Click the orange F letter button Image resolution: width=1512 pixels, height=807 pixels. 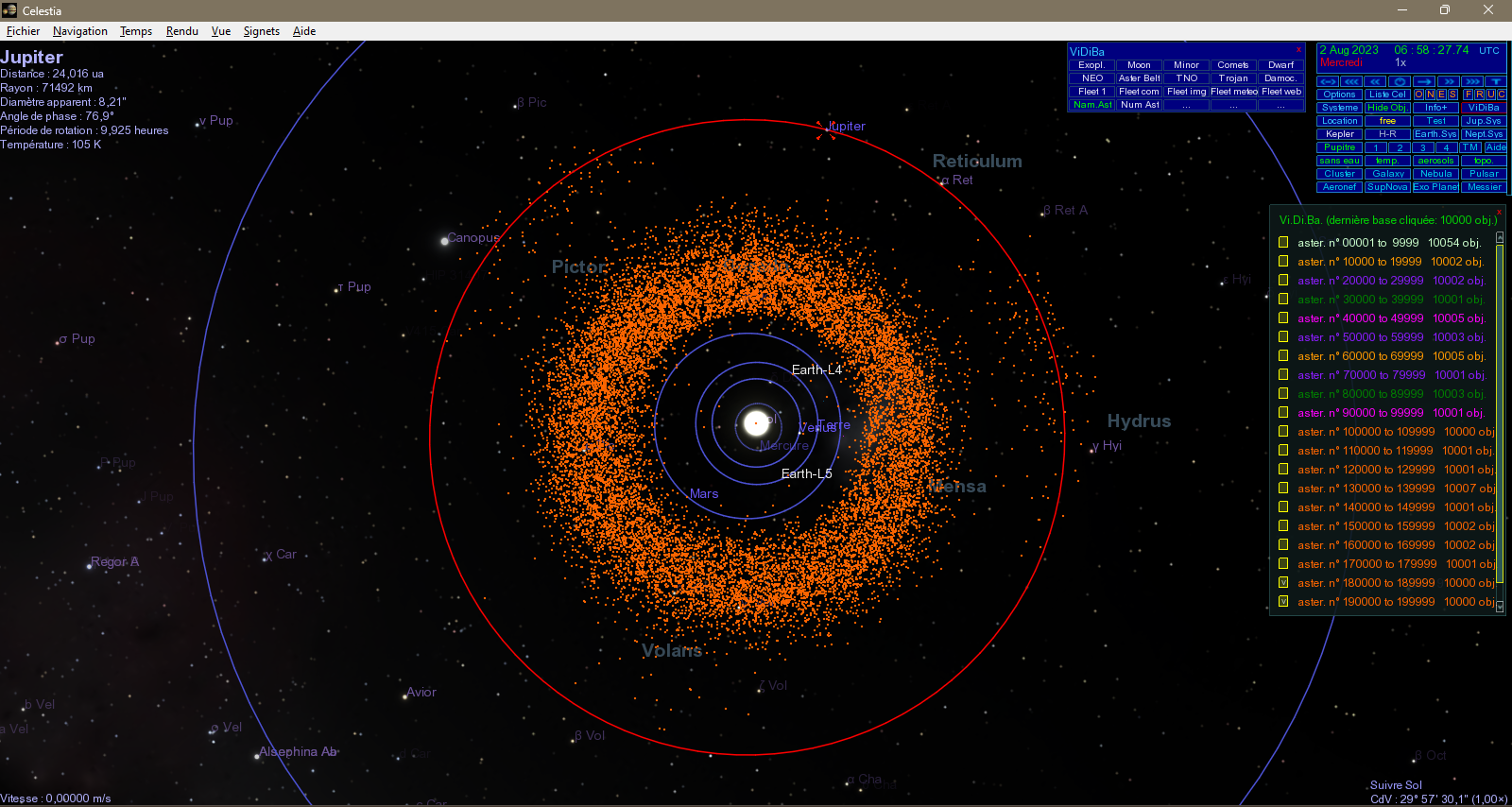point(1469,94)
